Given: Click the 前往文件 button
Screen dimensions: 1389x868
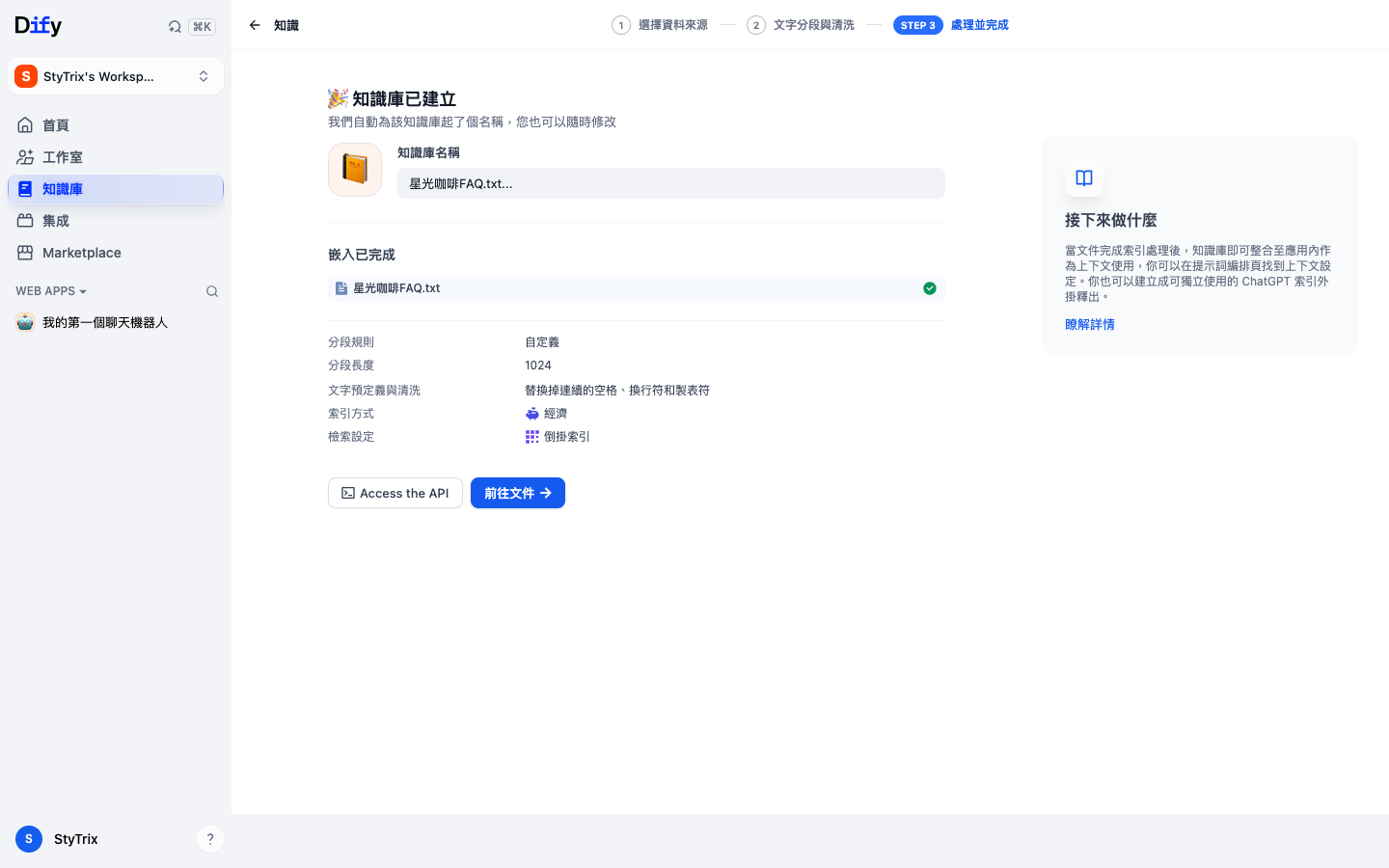Looking at the screenshot, I should pyautogui.click(x=518, y=493).
